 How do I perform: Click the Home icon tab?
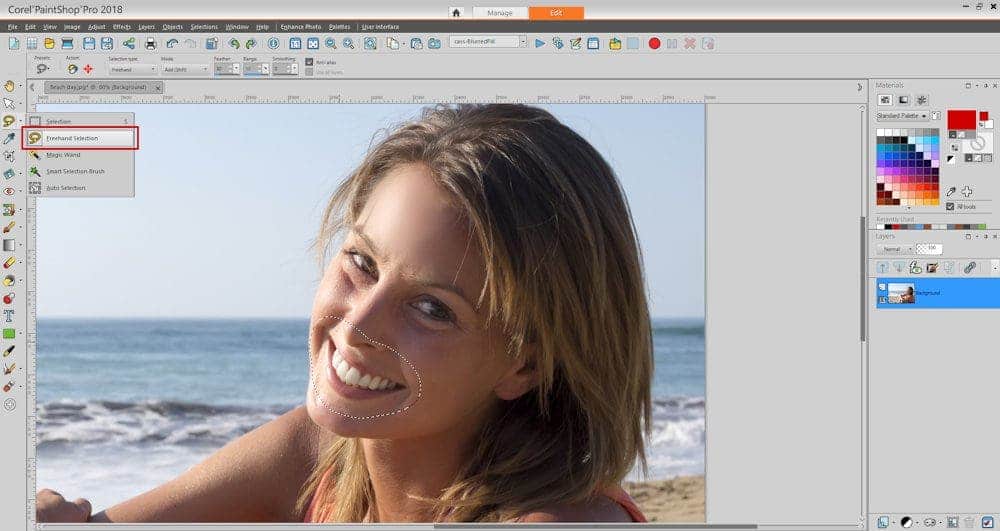pos(456,13)
